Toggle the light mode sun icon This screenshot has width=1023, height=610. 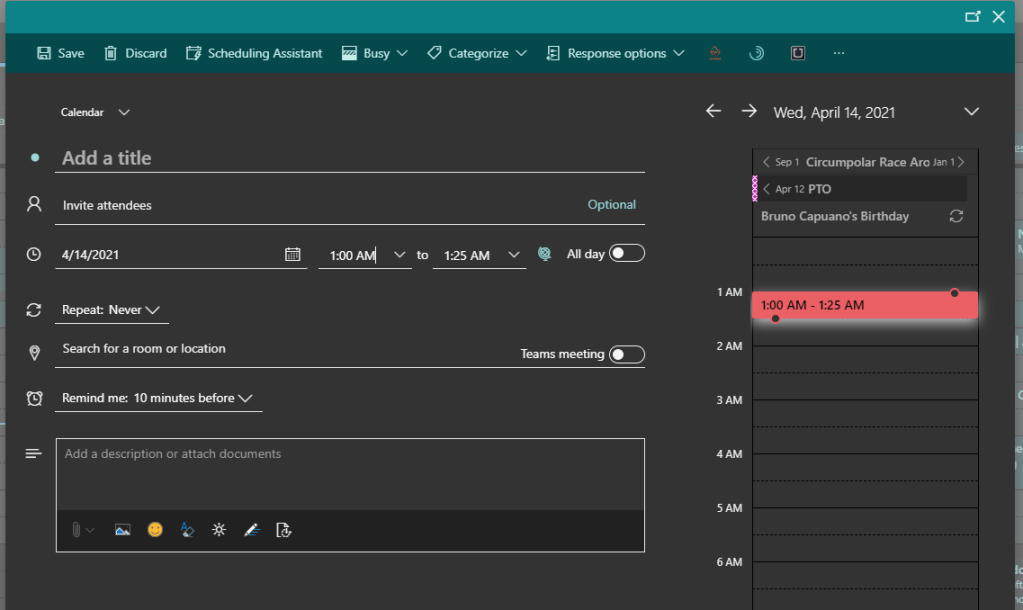tap(219, 530)
